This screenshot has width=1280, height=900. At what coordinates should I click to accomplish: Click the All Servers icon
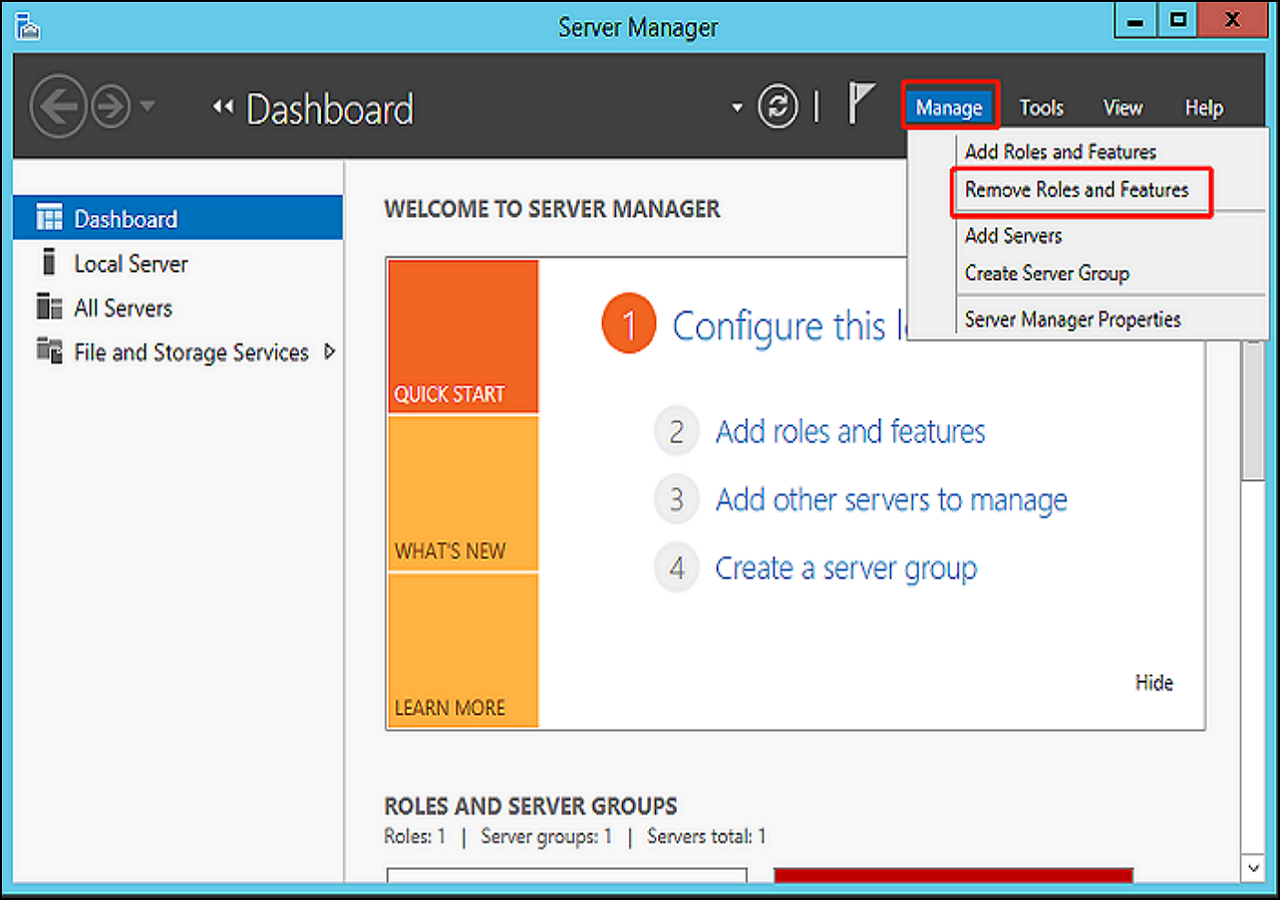[49, 307]
